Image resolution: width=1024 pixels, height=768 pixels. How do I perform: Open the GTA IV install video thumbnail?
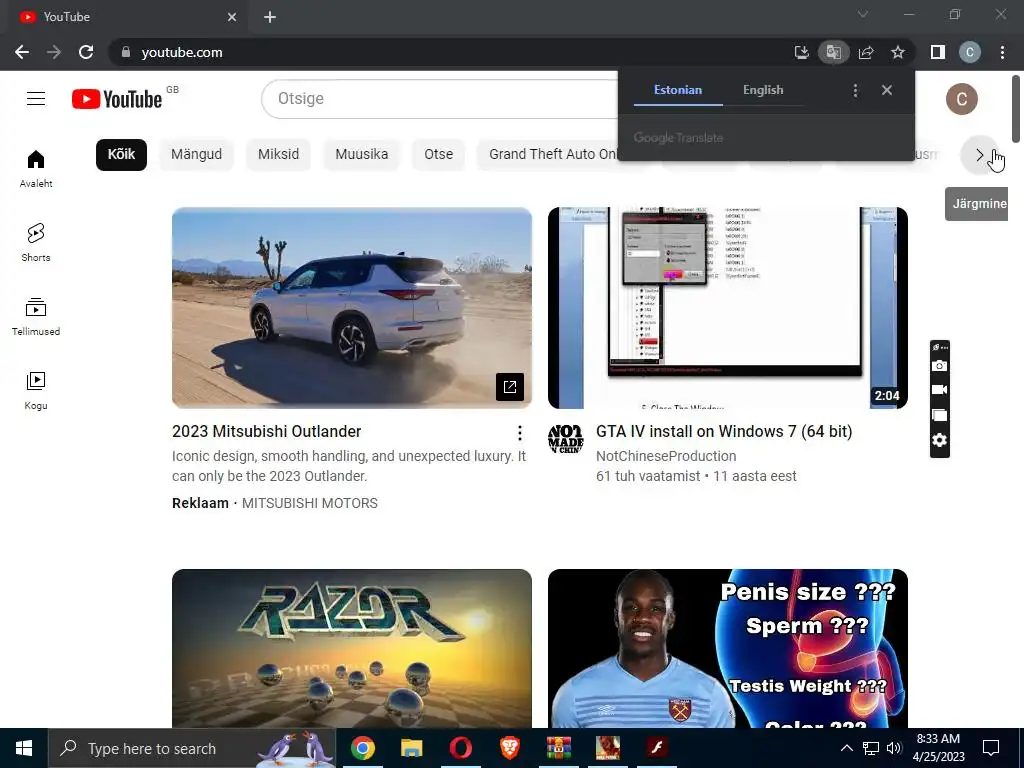(728, 308)
